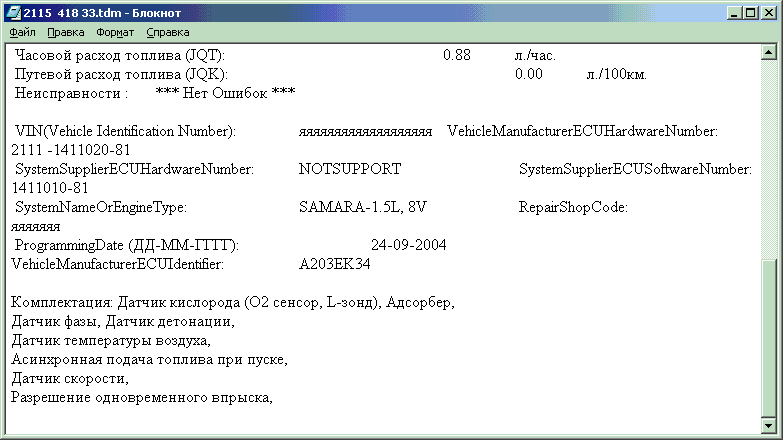
Task: Click the line 'Датчик фазы, Датчик детонации,'
Action: (123, 321)
